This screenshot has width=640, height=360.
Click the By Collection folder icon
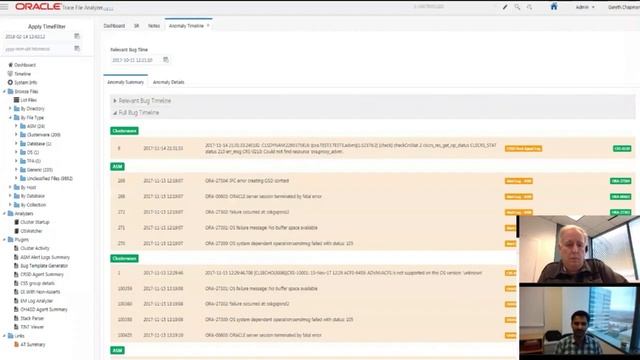17,205
